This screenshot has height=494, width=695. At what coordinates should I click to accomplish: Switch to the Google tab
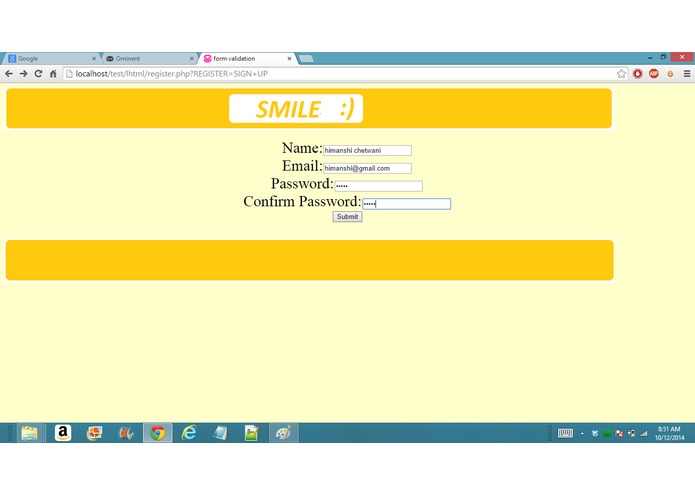50,58
